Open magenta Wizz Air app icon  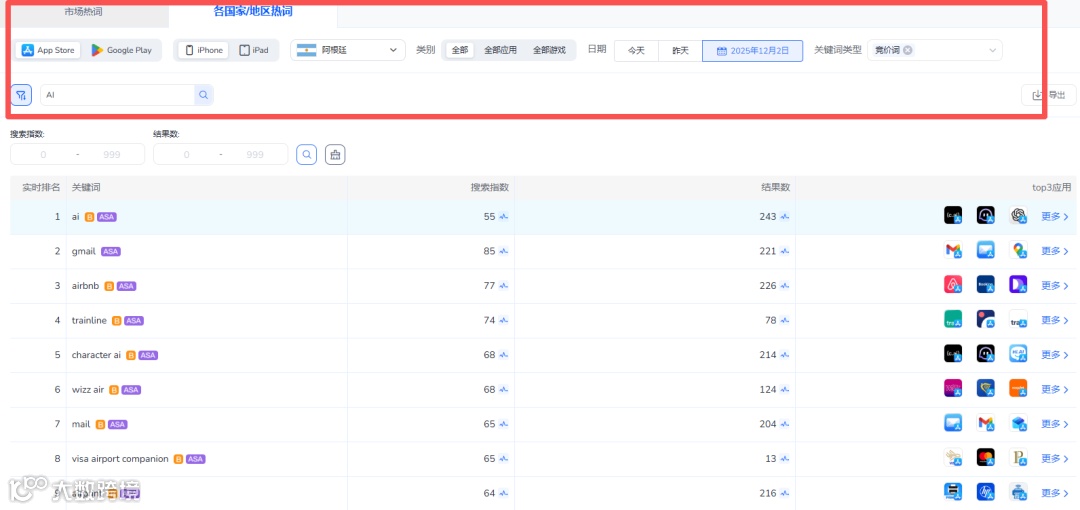[x=953, y=389]
